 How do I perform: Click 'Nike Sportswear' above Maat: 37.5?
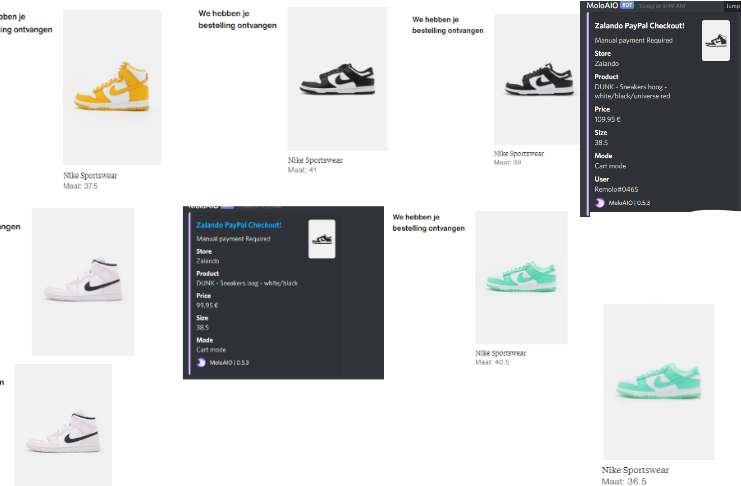click(x=90, y=175)
